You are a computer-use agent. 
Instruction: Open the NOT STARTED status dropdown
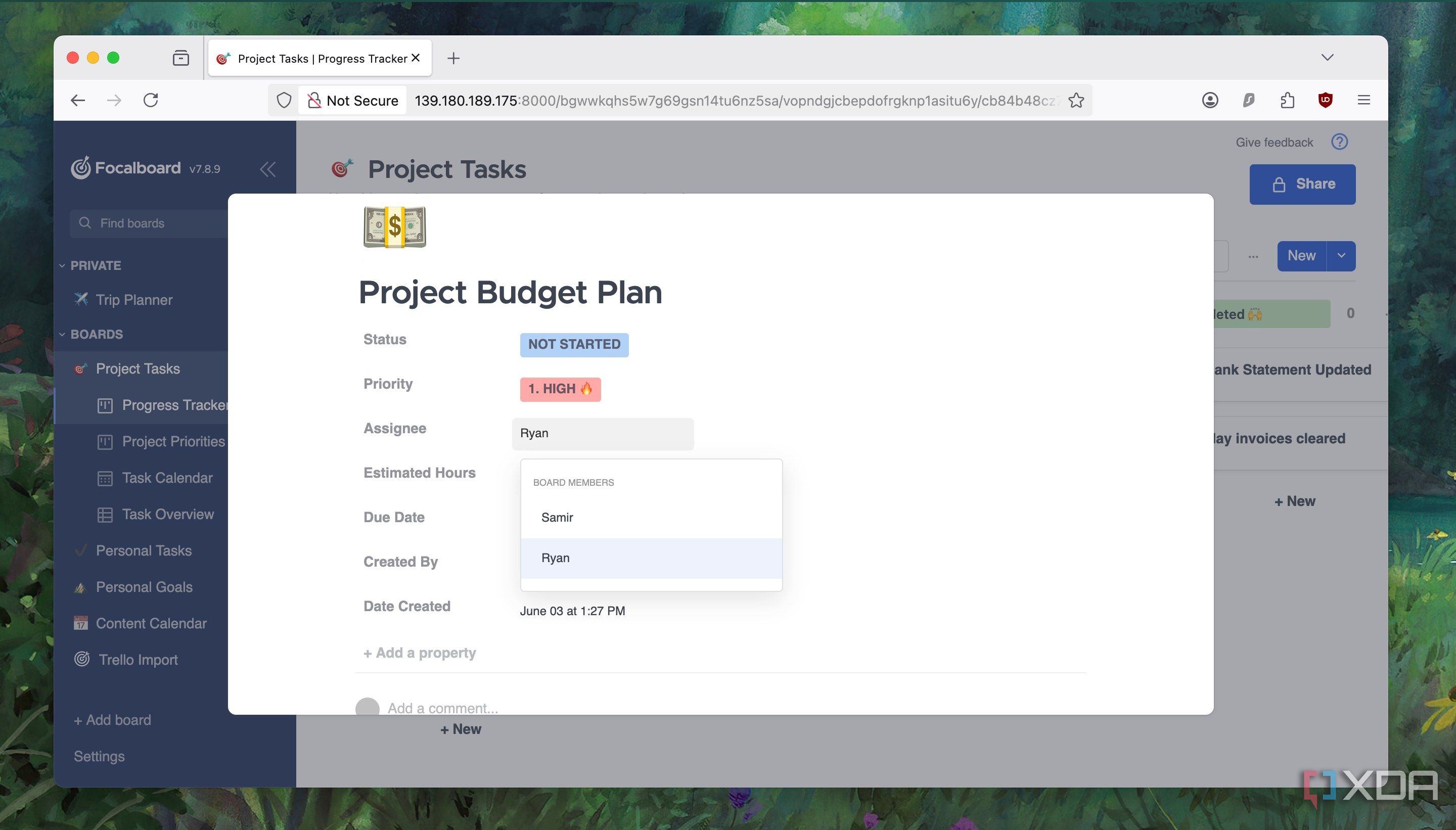tap(574, 344)
